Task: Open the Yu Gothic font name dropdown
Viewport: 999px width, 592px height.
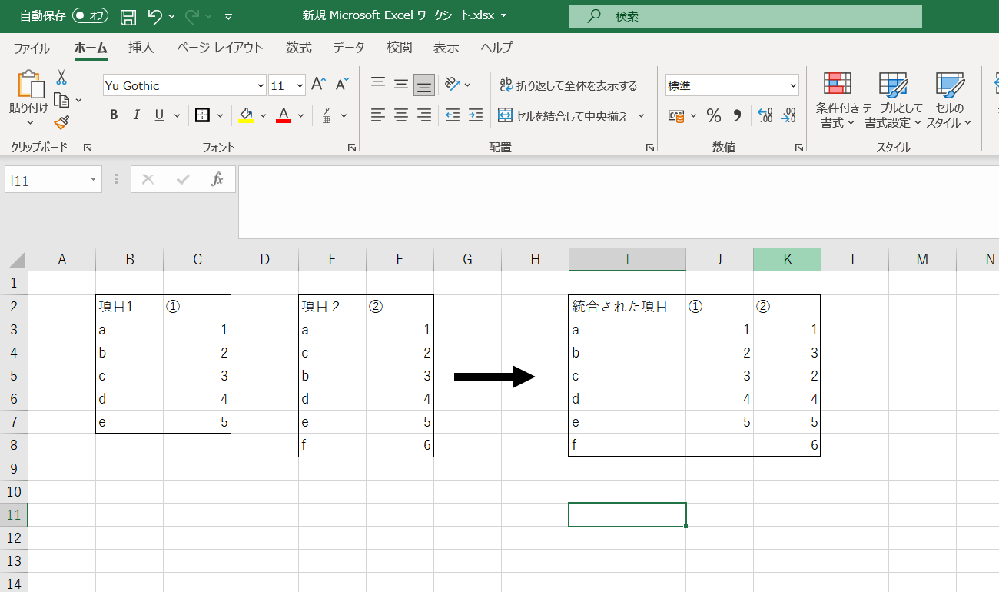Action: coord(261,86)
